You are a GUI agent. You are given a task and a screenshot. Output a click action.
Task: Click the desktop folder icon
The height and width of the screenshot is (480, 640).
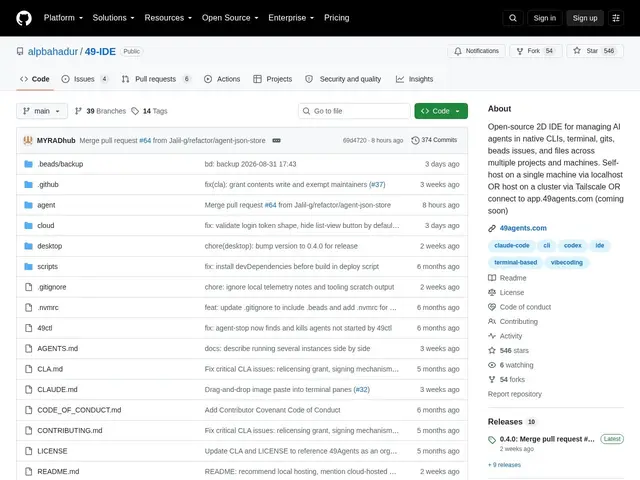click(x=28, y=246)
